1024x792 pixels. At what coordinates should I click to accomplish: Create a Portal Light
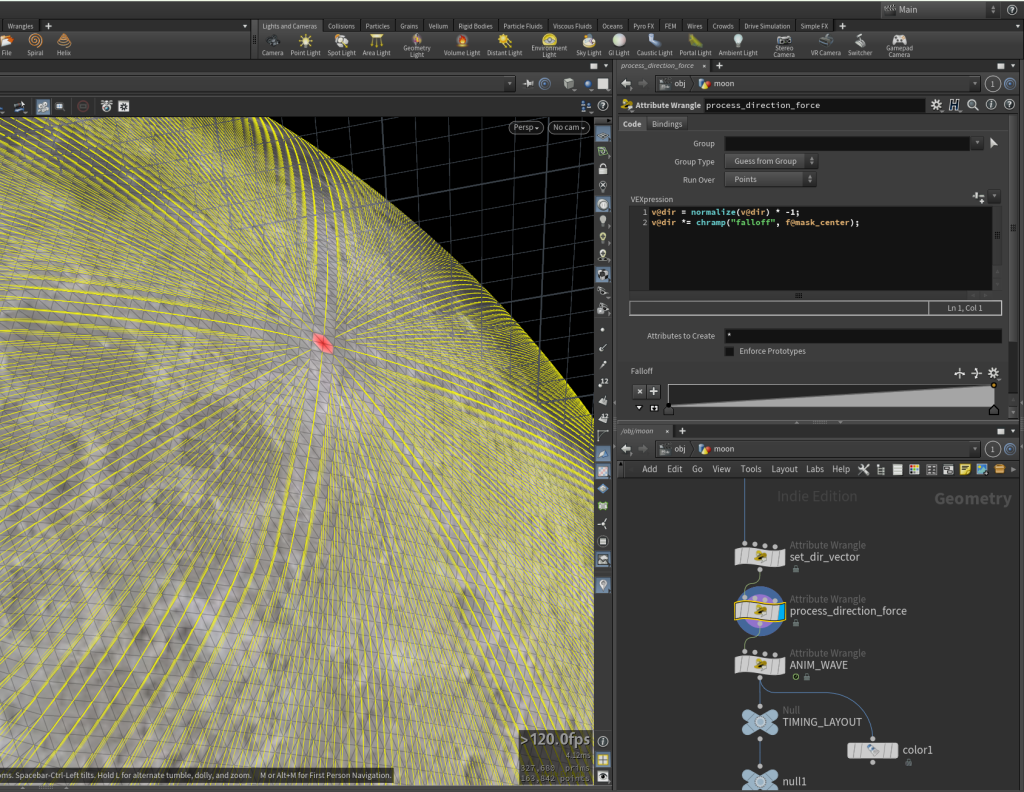tap(695, 45)
